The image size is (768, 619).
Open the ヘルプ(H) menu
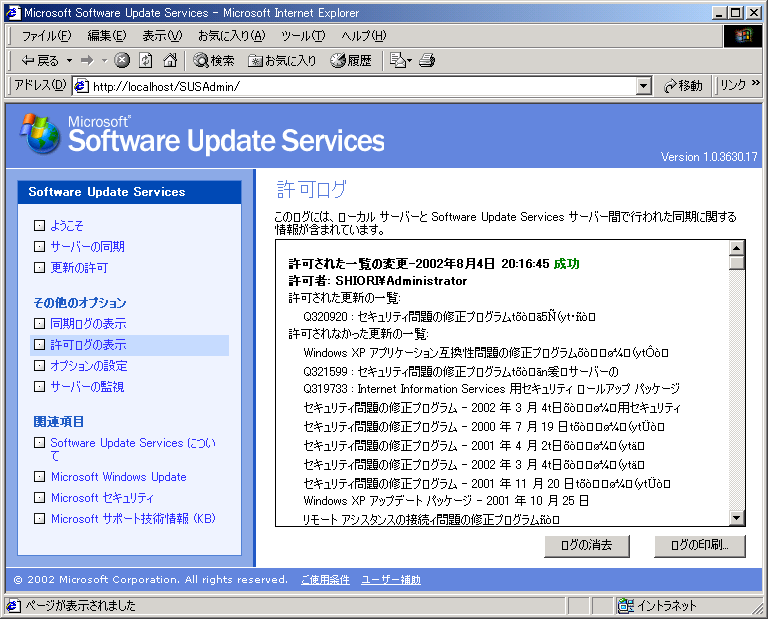point(364,36)
